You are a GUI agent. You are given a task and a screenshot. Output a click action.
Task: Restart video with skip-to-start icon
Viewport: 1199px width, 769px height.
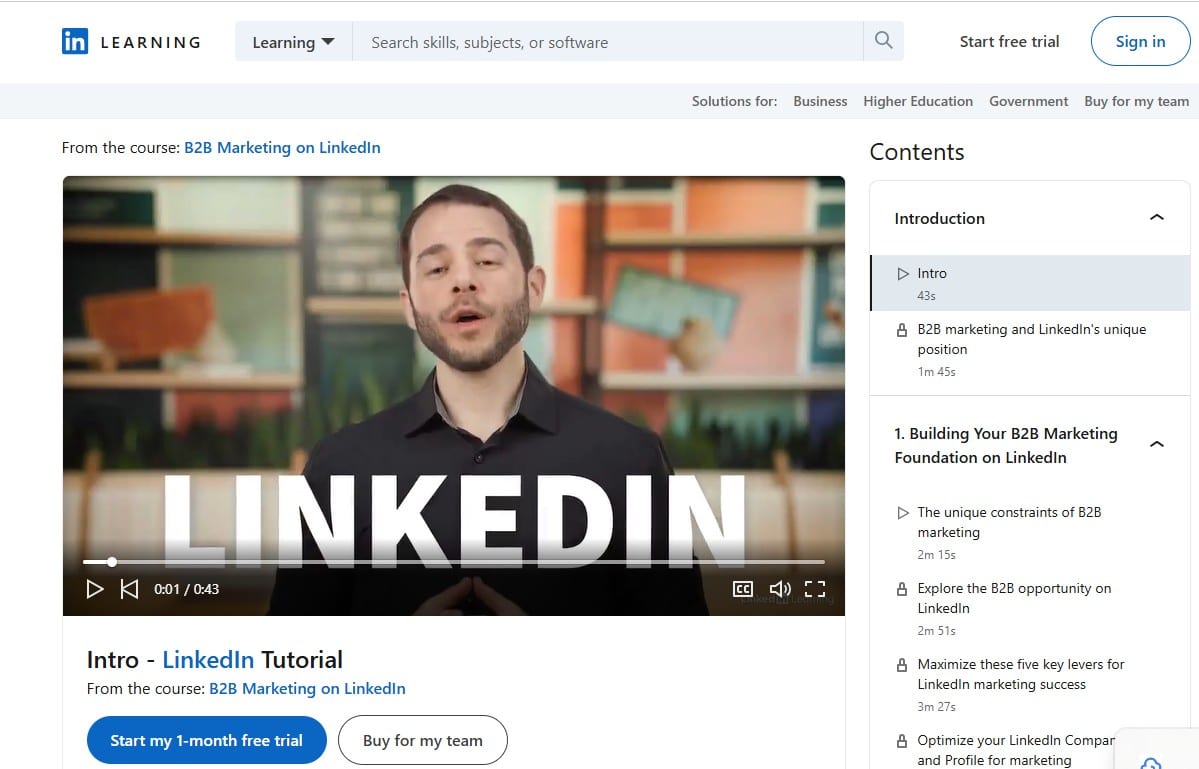[x=129, y=589]
